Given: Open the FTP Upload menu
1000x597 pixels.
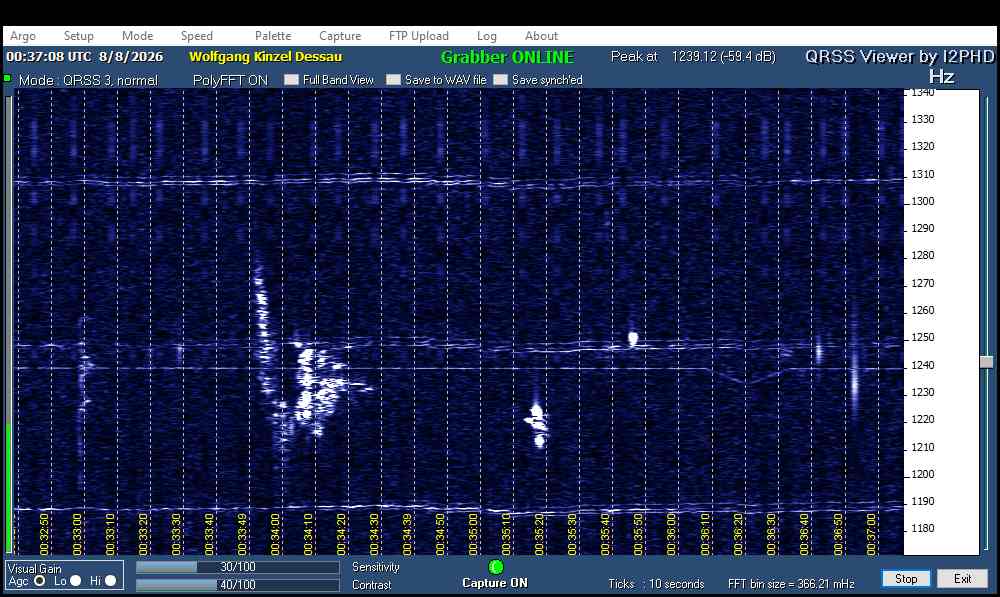Looking at the screenshot, I should (418, 36).
